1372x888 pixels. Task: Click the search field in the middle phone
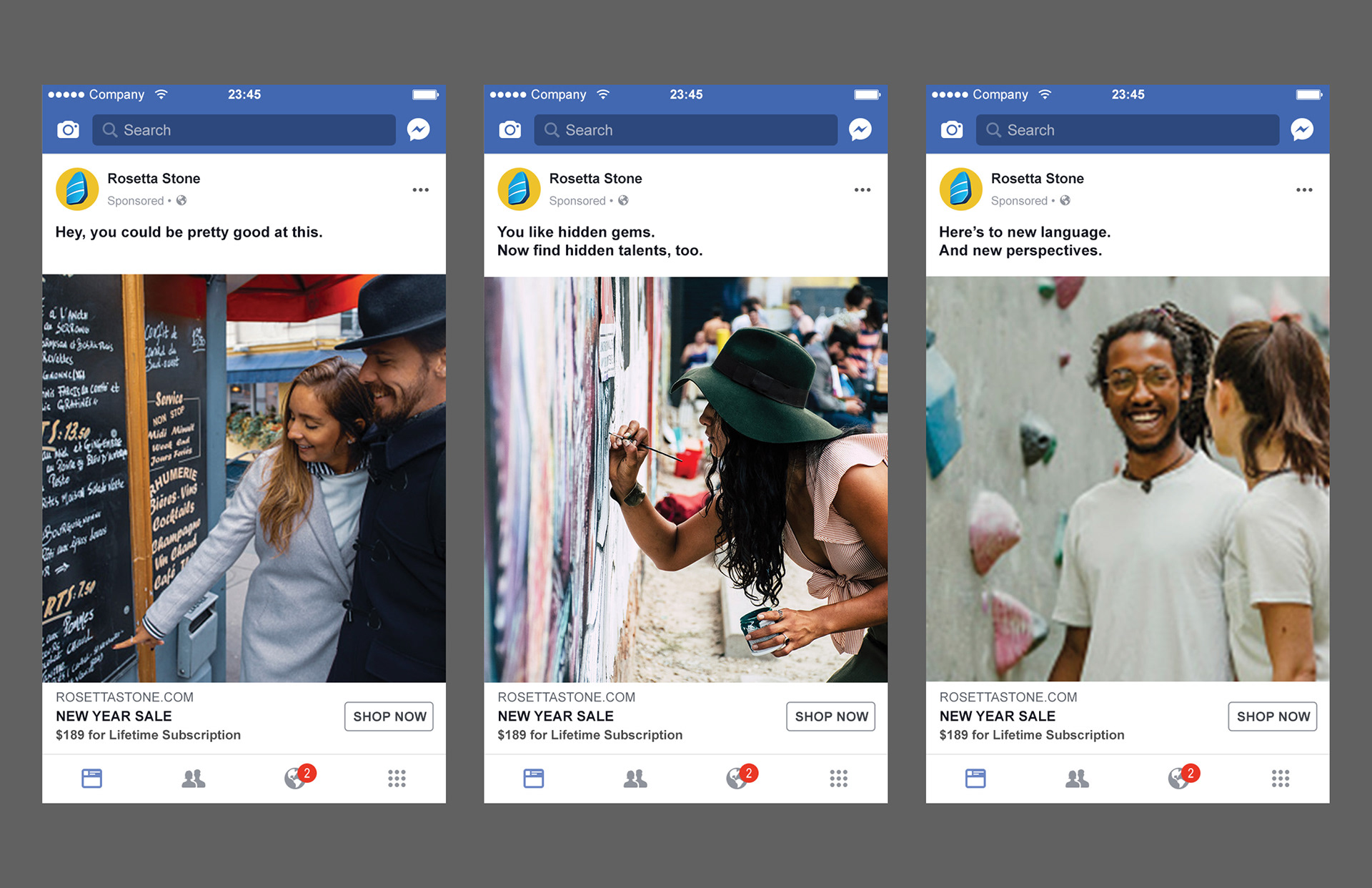click(685, 130)
